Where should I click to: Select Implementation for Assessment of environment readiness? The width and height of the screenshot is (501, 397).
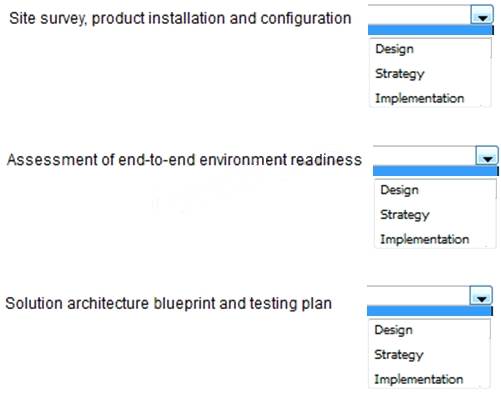[x=425, y=239]
